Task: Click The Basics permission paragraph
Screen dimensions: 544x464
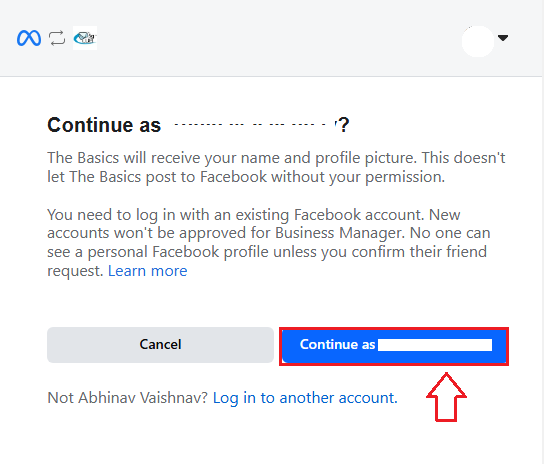Action: tap(276, 167)
